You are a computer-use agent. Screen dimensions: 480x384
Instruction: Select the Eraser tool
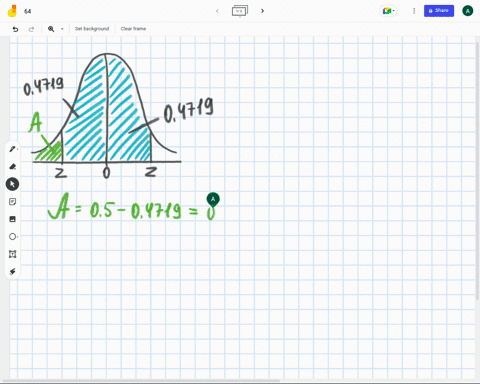pos(13,166)
